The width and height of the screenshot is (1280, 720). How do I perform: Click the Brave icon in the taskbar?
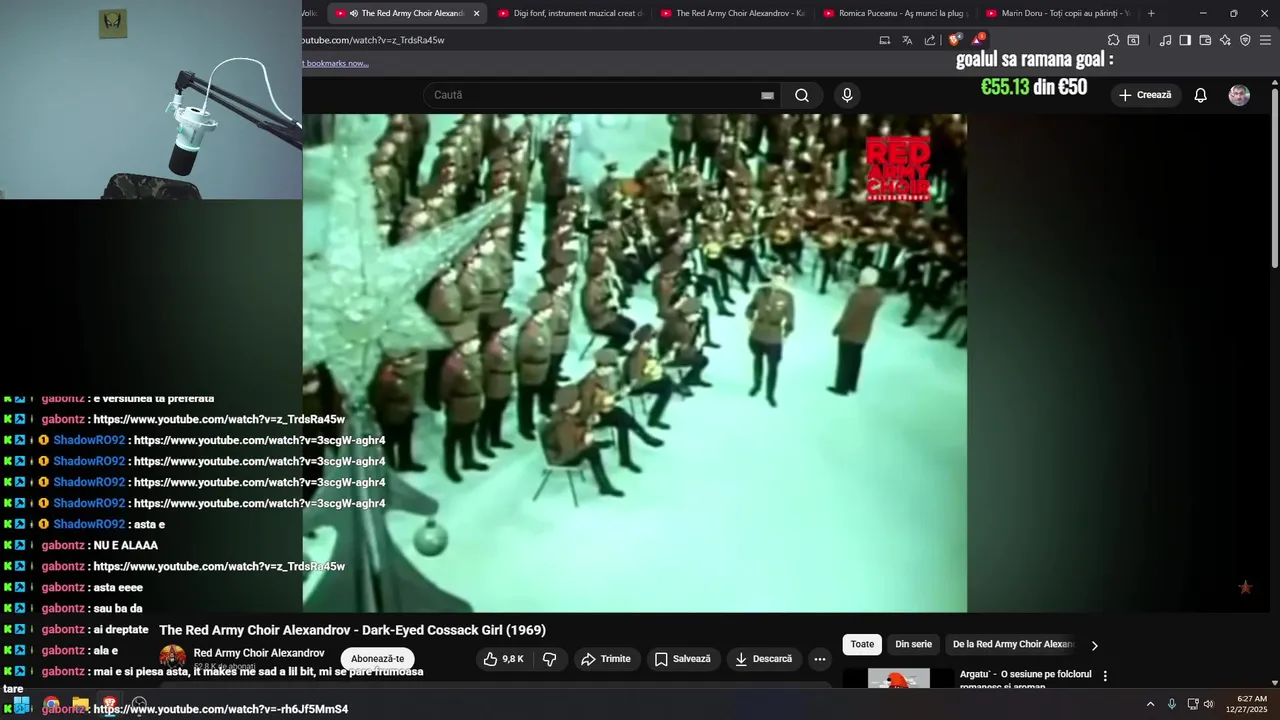(110, 705)
